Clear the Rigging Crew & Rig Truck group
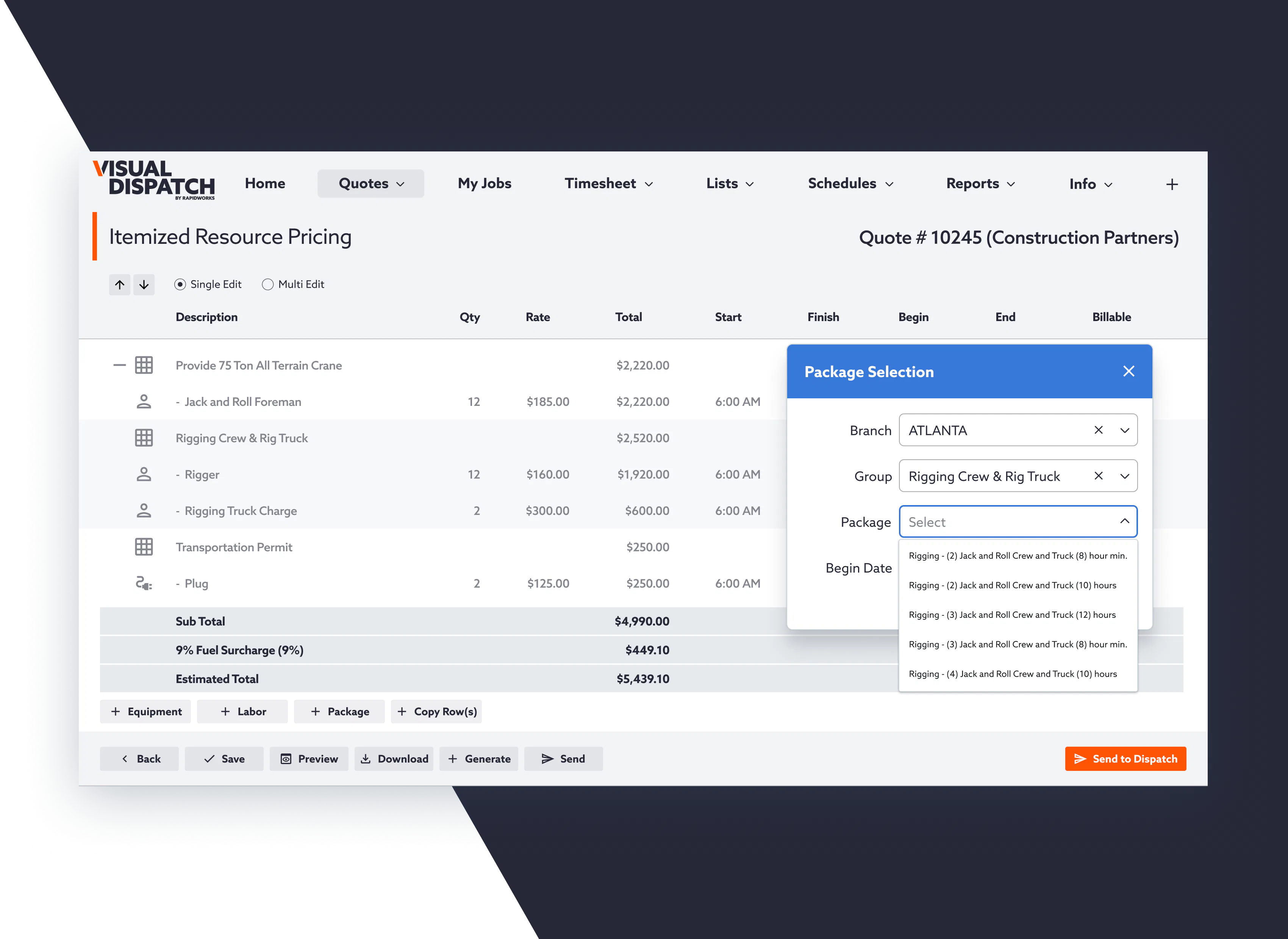Screen dimensions: 1288x939 1099,476
